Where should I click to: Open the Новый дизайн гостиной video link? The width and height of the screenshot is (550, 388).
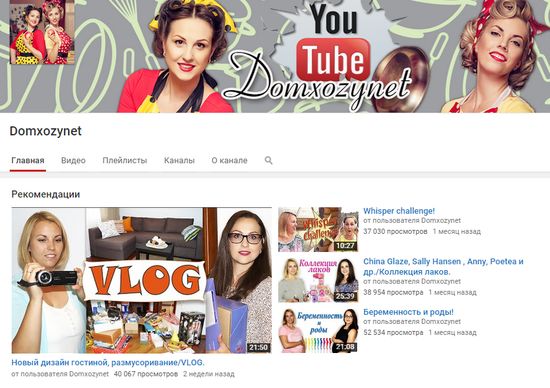click(108, 362)
